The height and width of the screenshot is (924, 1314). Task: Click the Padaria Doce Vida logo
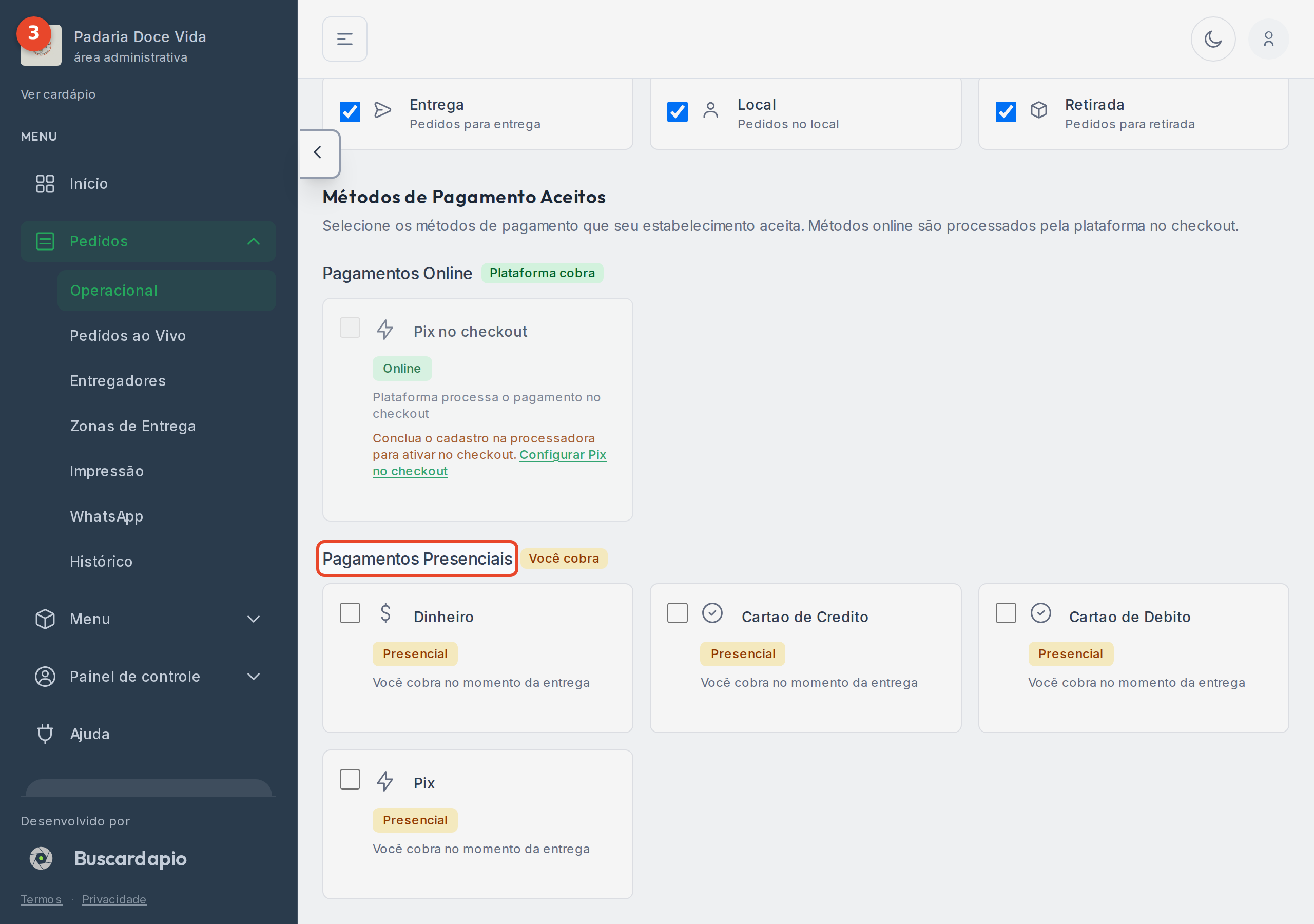(41, 45)
